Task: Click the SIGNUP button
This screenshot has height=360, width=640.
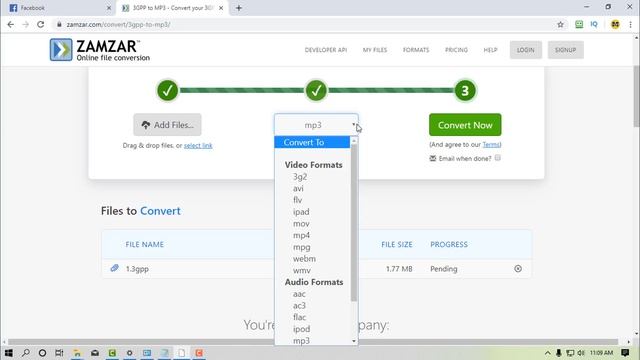Action: 565,50
